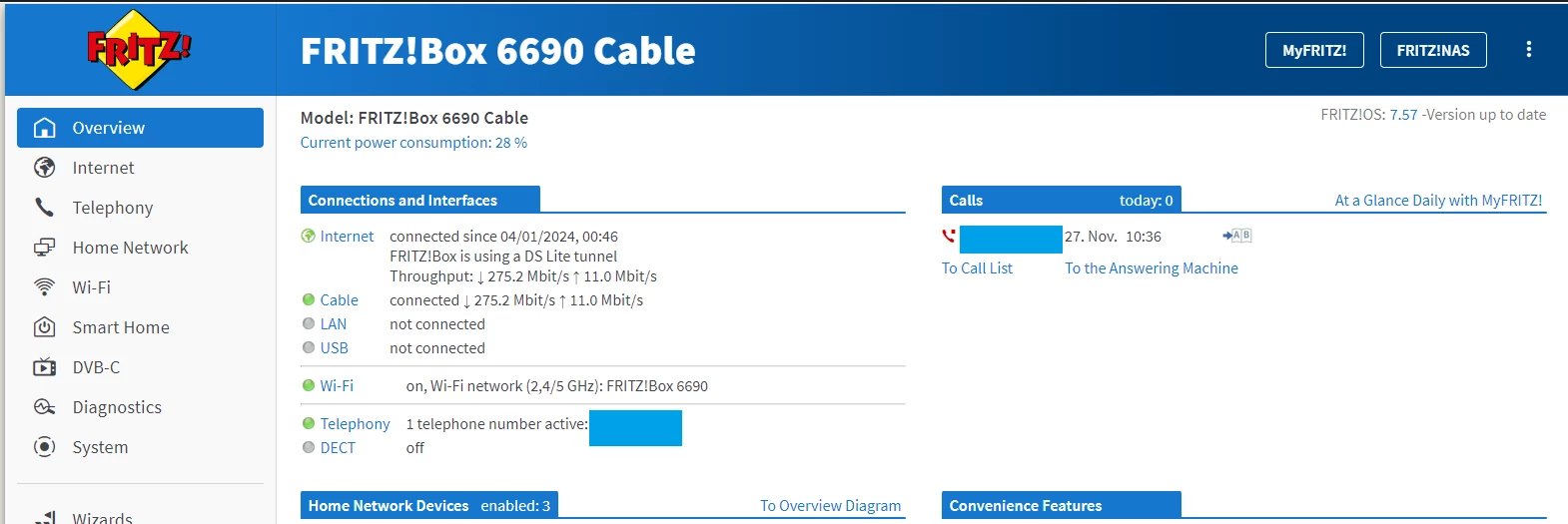1568x524 pixels.
Task: Click the missed call red phone icon
Action: tap(949, 237)
